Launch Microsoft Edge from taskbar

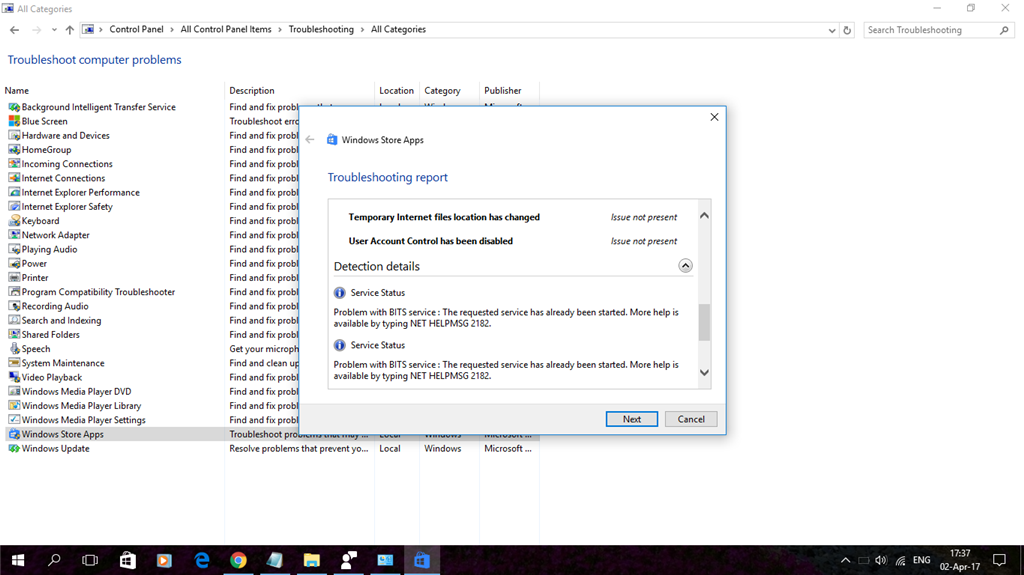coord(202,561)
